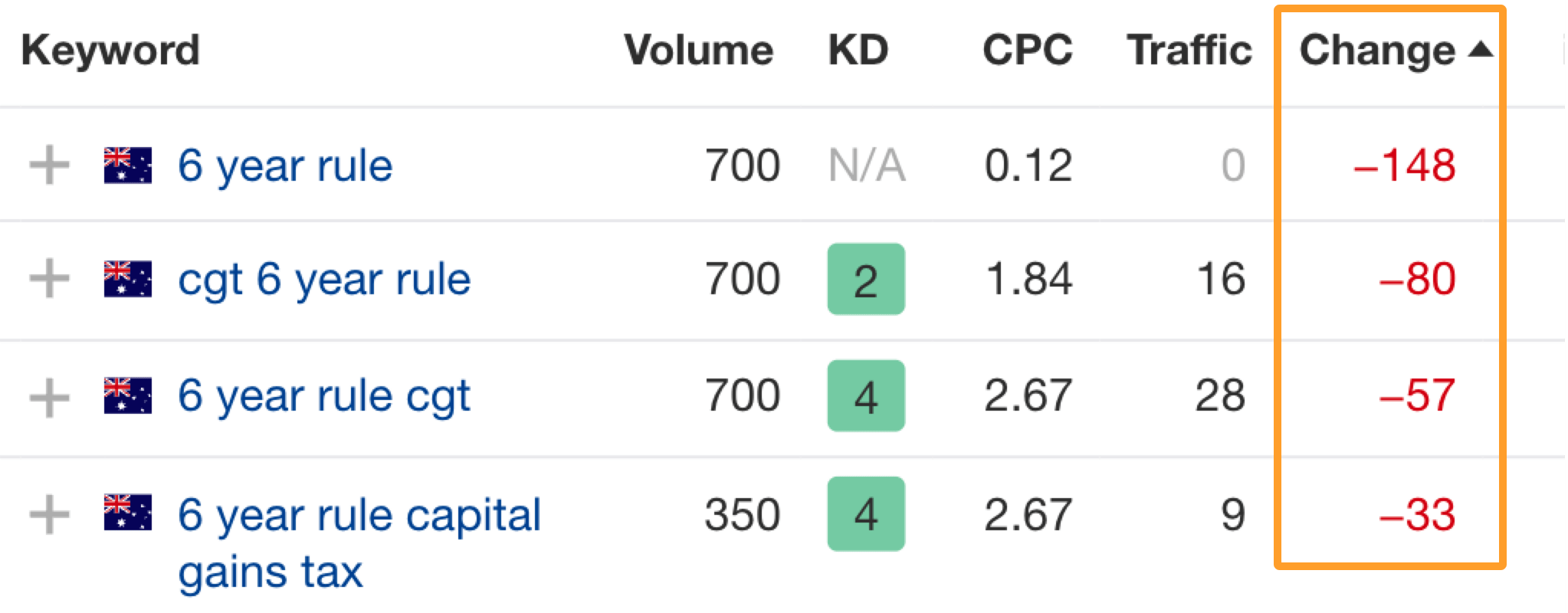Open the '6 year rule' keyword link
This screenshot has width=1568, height=613.
pyautogui.click(x=285, y=166)
